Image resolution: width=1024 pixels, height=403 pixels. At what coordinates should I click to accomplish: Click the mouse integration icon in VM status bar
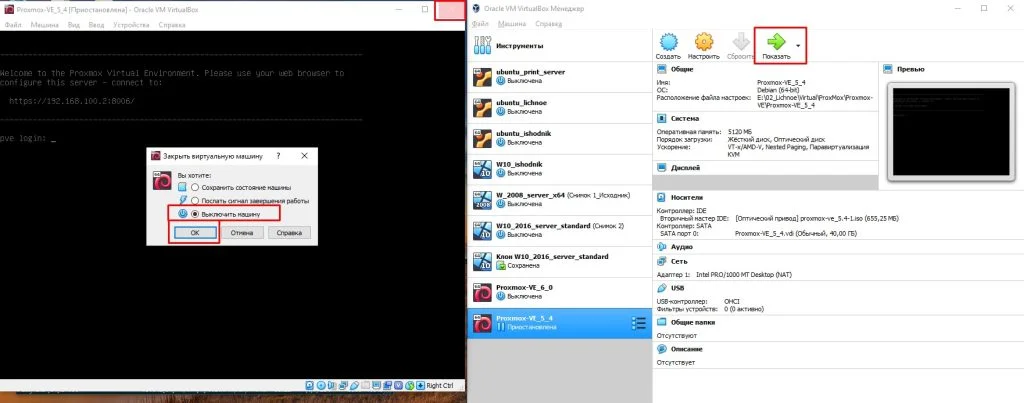(x=409, y=385)
